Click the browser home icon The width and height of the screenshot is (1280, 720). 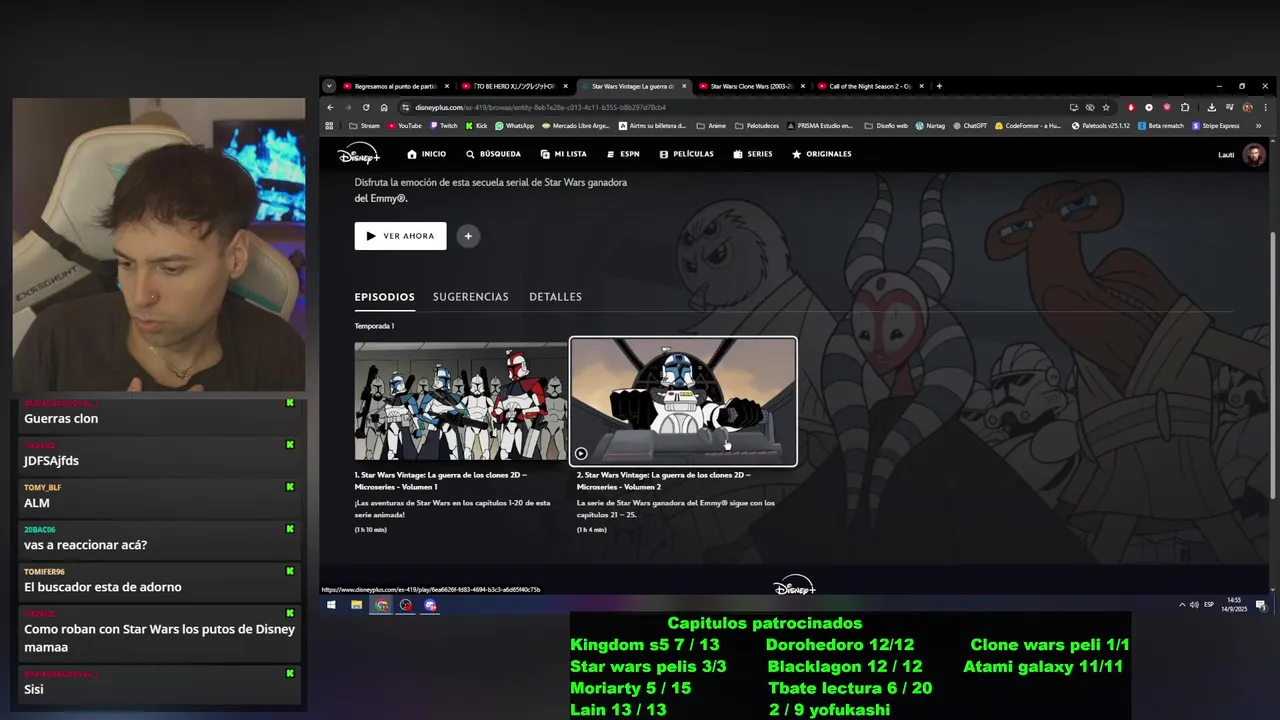384,107
